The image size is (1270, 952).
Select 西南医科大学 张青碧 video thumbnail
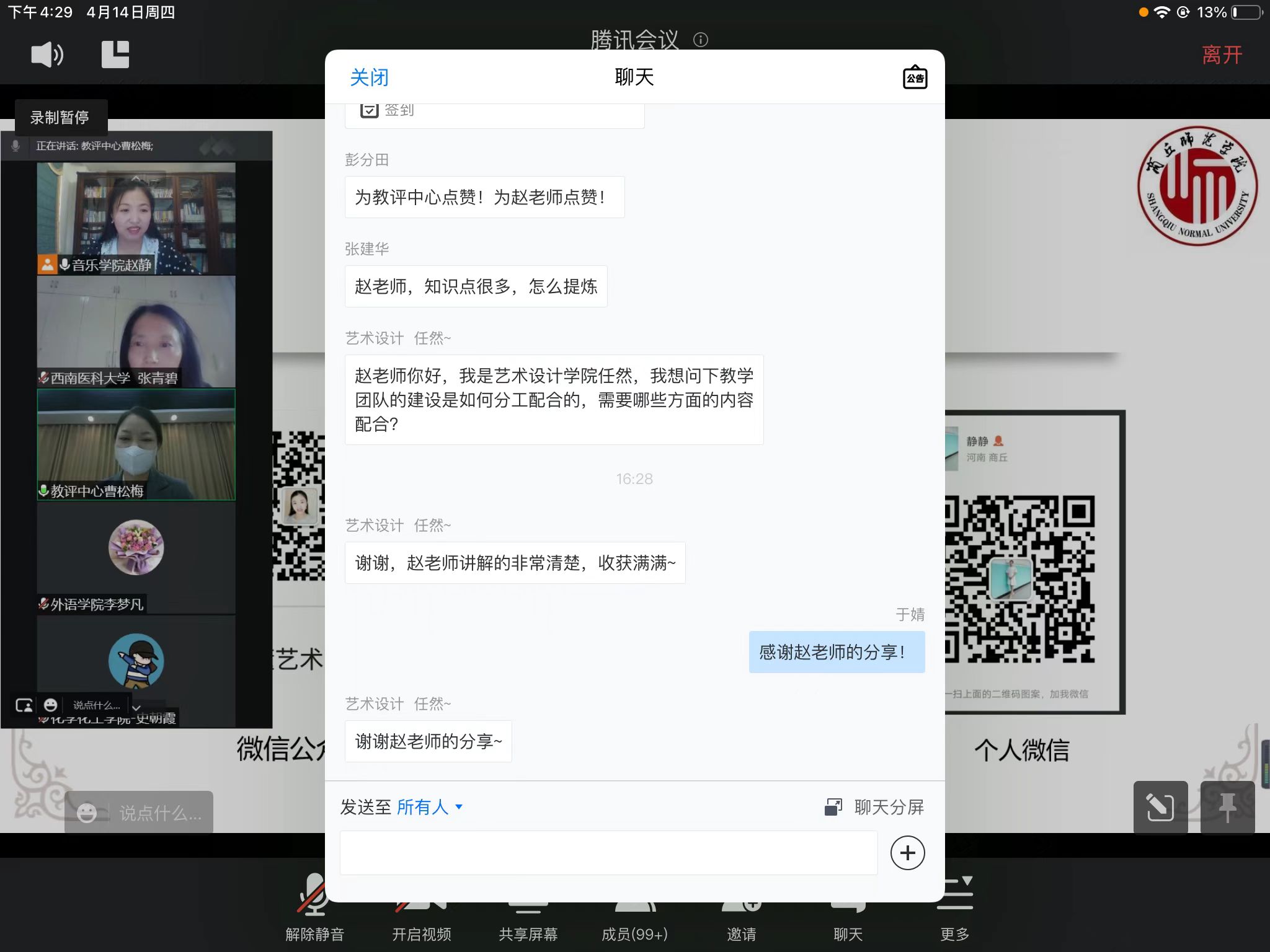coord(136,332)
